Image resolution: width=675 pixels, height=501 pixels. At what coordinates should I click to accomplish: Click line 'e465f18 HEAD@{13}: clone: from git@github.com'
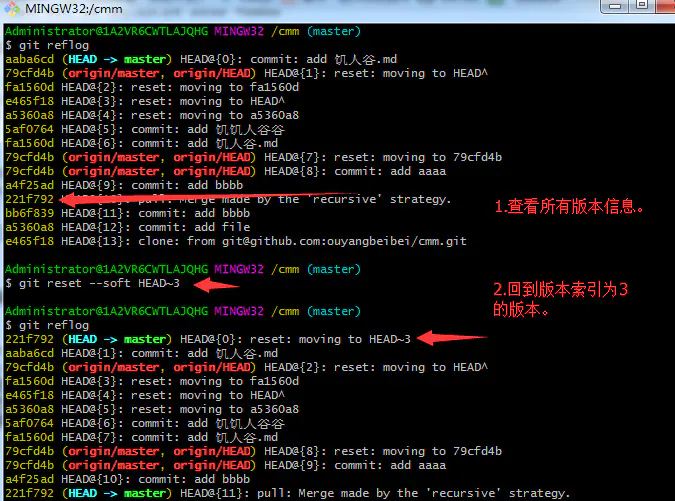[x=236, y=241]
